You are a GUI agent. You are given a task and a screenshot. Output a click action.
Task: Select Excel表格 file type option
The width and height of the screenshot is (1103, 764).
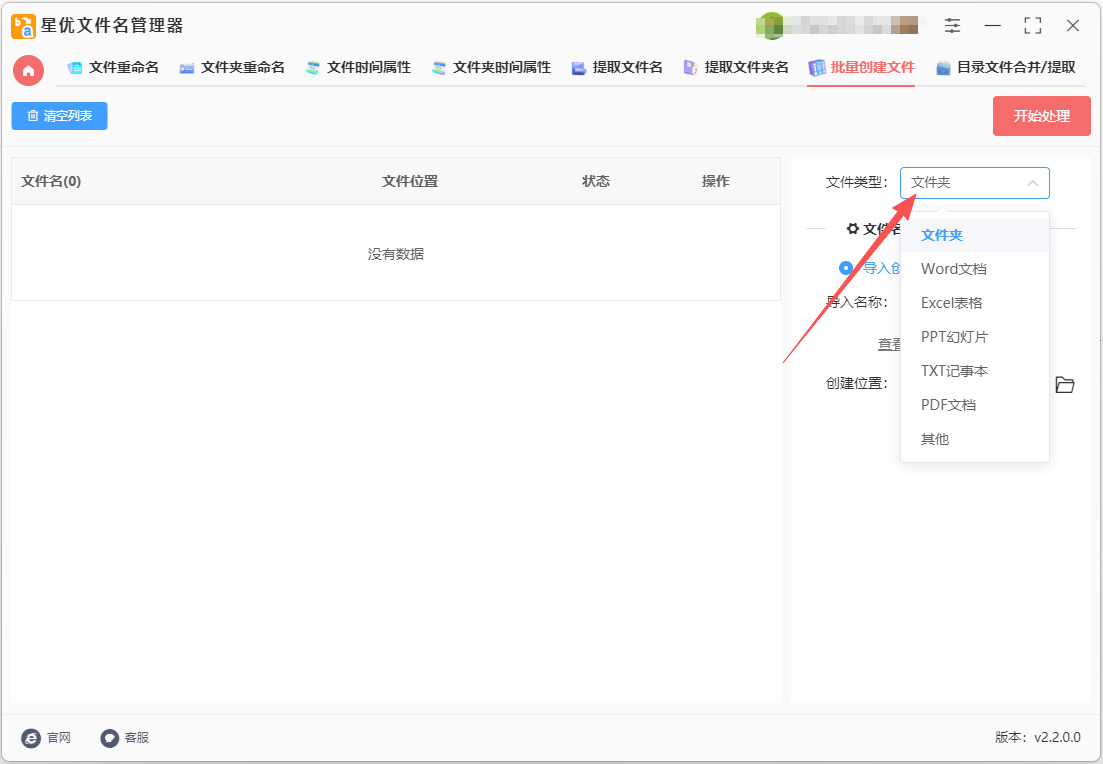coord(951,303)
